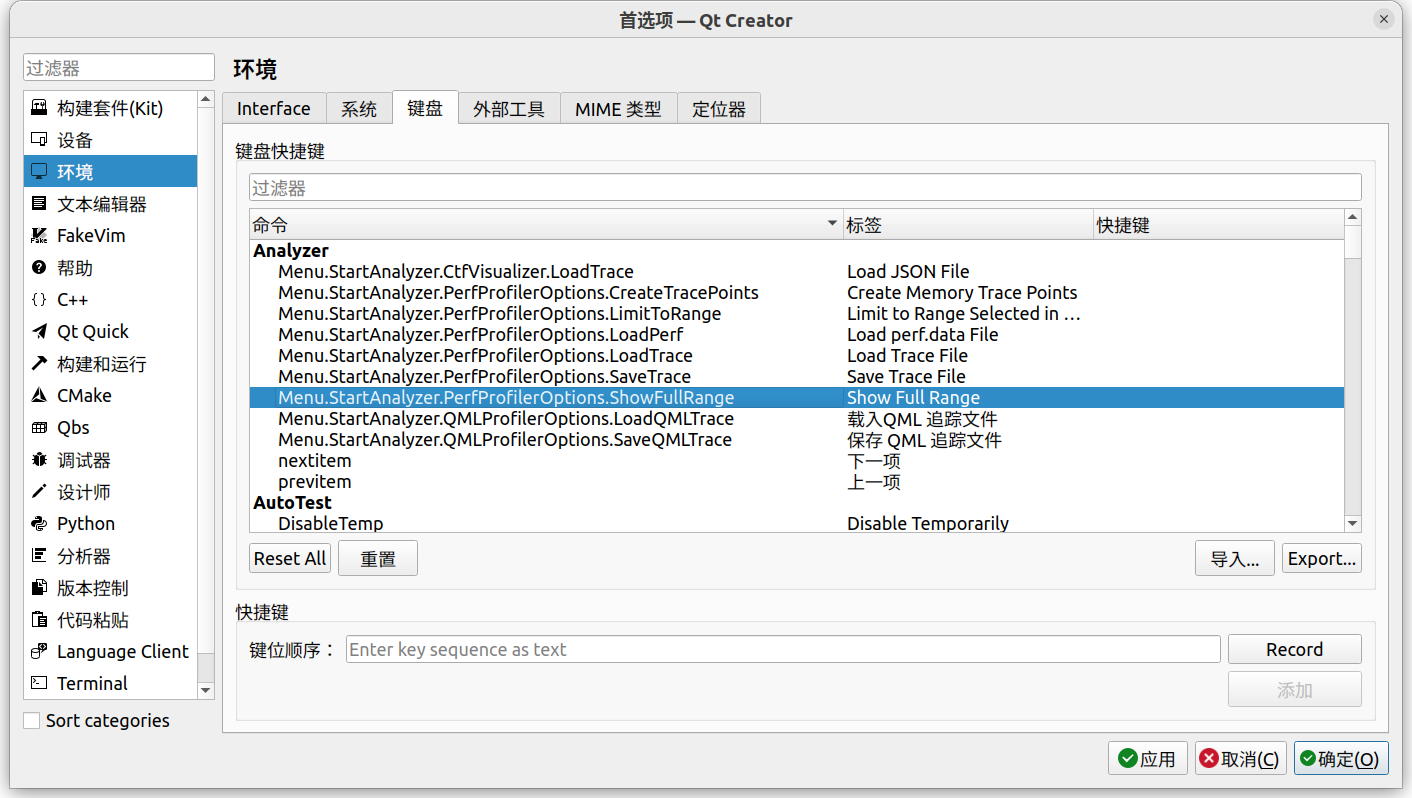The width and height of the screenshot is (1412, 798).
Task: Select the 构建和运行 hammer icon
Action: pos(39,364)
